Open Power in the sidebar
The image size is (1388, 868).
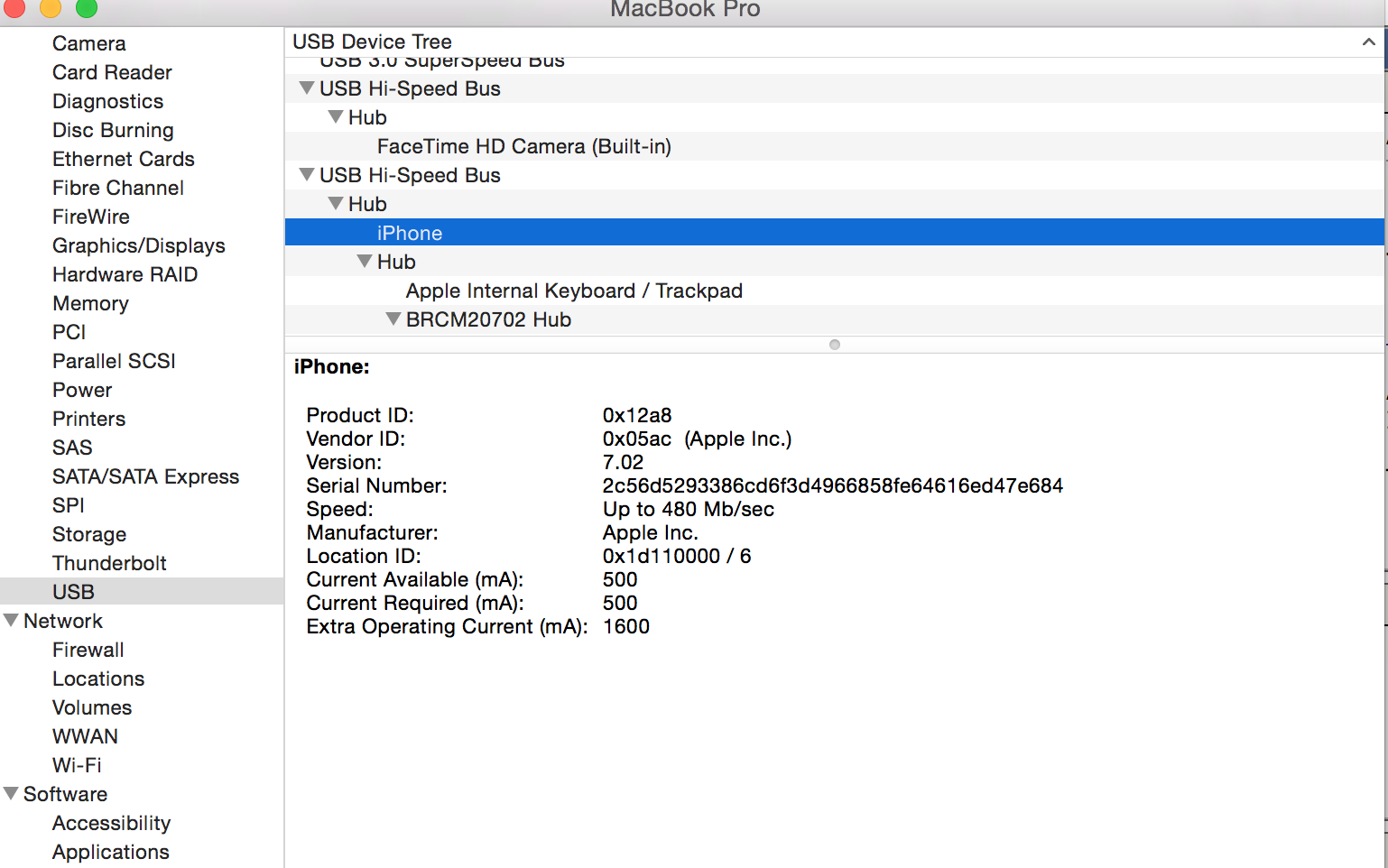coord(82,390)
